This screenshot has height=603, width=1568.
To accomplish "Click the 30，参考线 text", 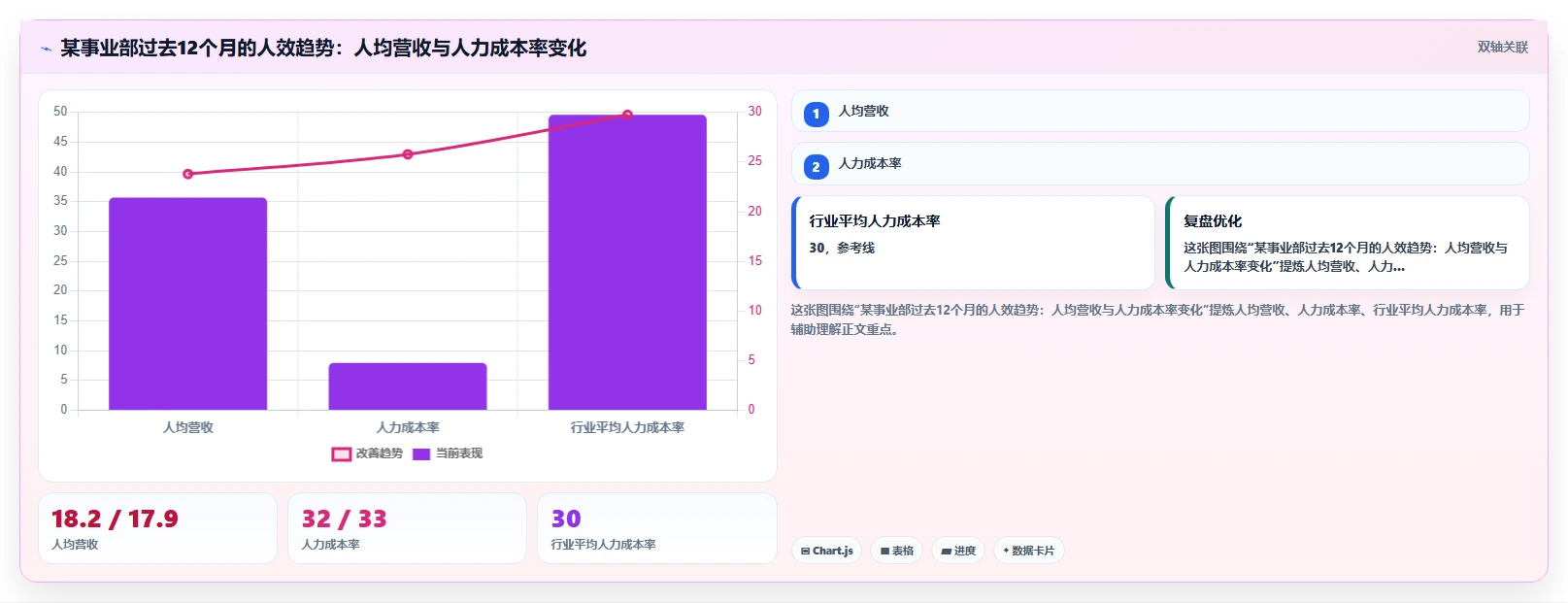I will pyautogui.click(x=842, y=248).
